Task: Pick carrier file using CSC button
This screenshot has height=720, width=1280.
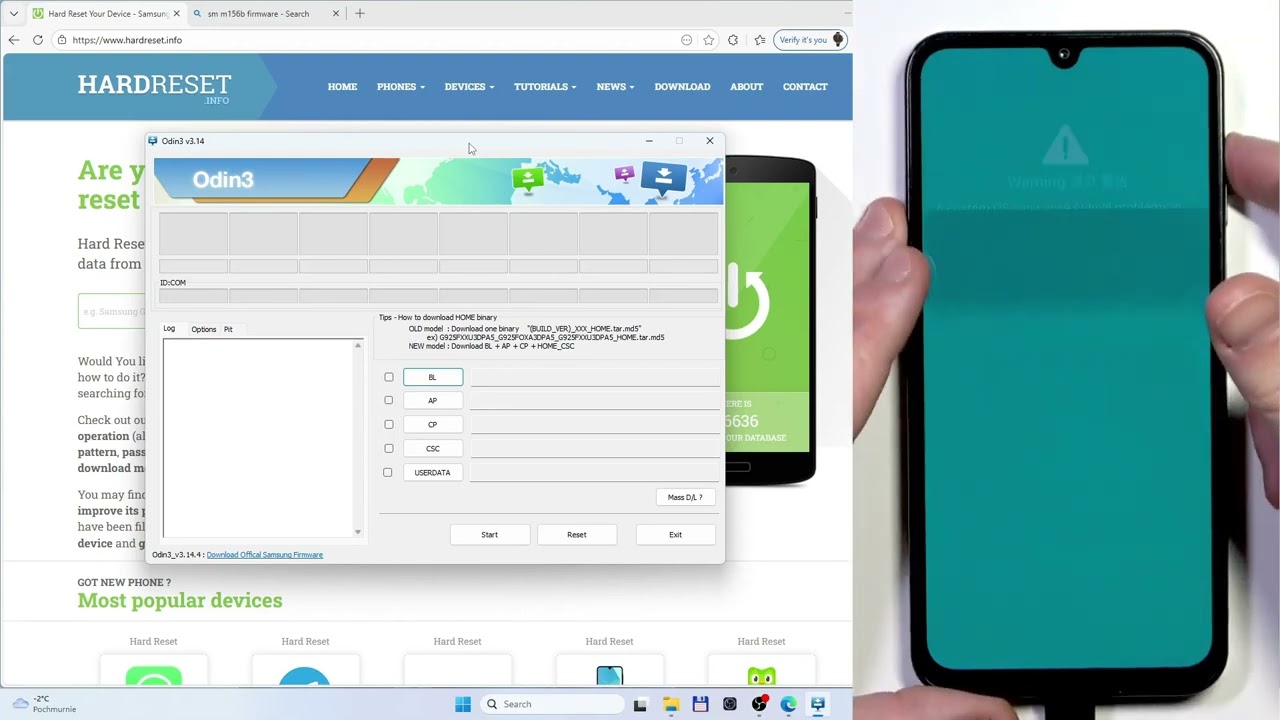Action: [x=433, y=448]
